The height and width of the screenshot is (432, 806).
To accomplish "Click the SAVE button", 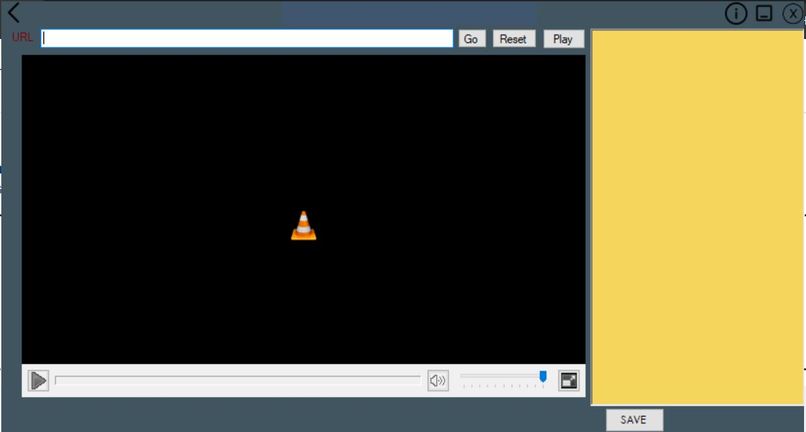I will coord(634,420).
